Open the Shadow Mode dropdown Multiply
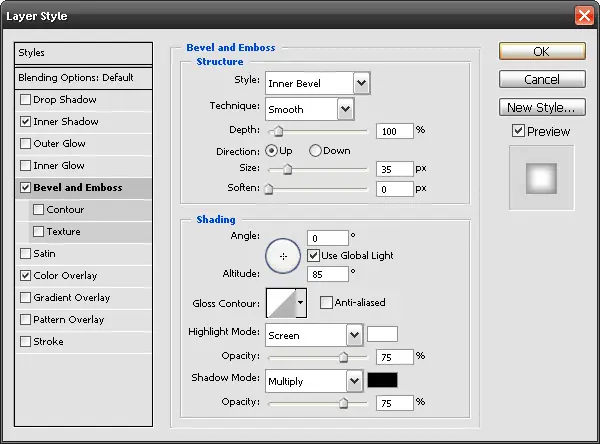The width and height of the screenshot is (600, 444). coord(314,381)
